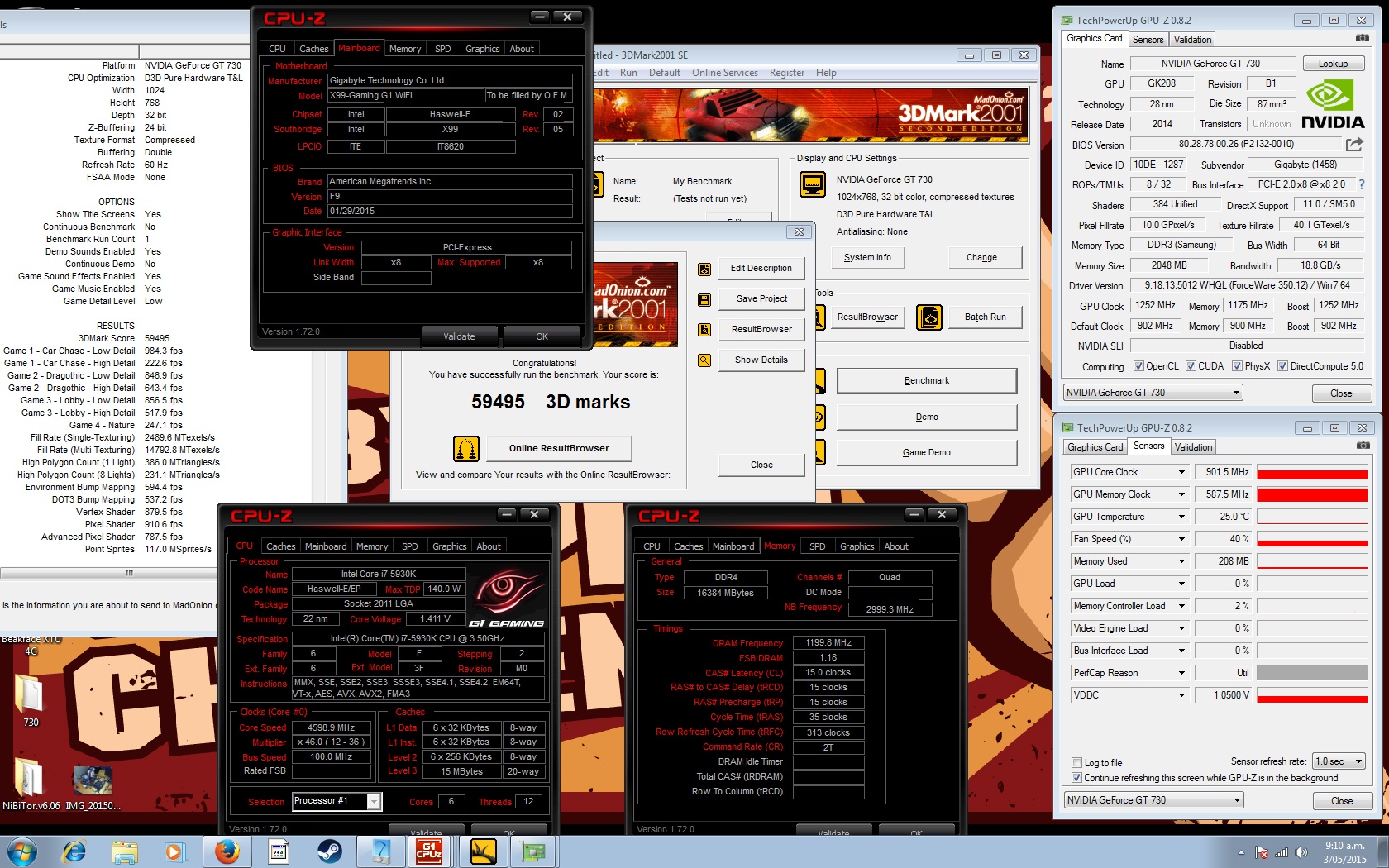This screenshot has width=1389, height=868.
Task: Open the Sensor refresh rate dropdown
Action: tap(1339, 761)
